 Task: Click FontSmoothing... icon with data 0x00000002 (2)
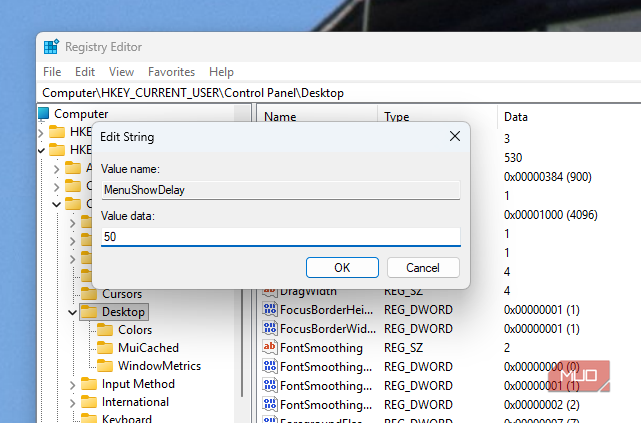click(x=270, y=404)
